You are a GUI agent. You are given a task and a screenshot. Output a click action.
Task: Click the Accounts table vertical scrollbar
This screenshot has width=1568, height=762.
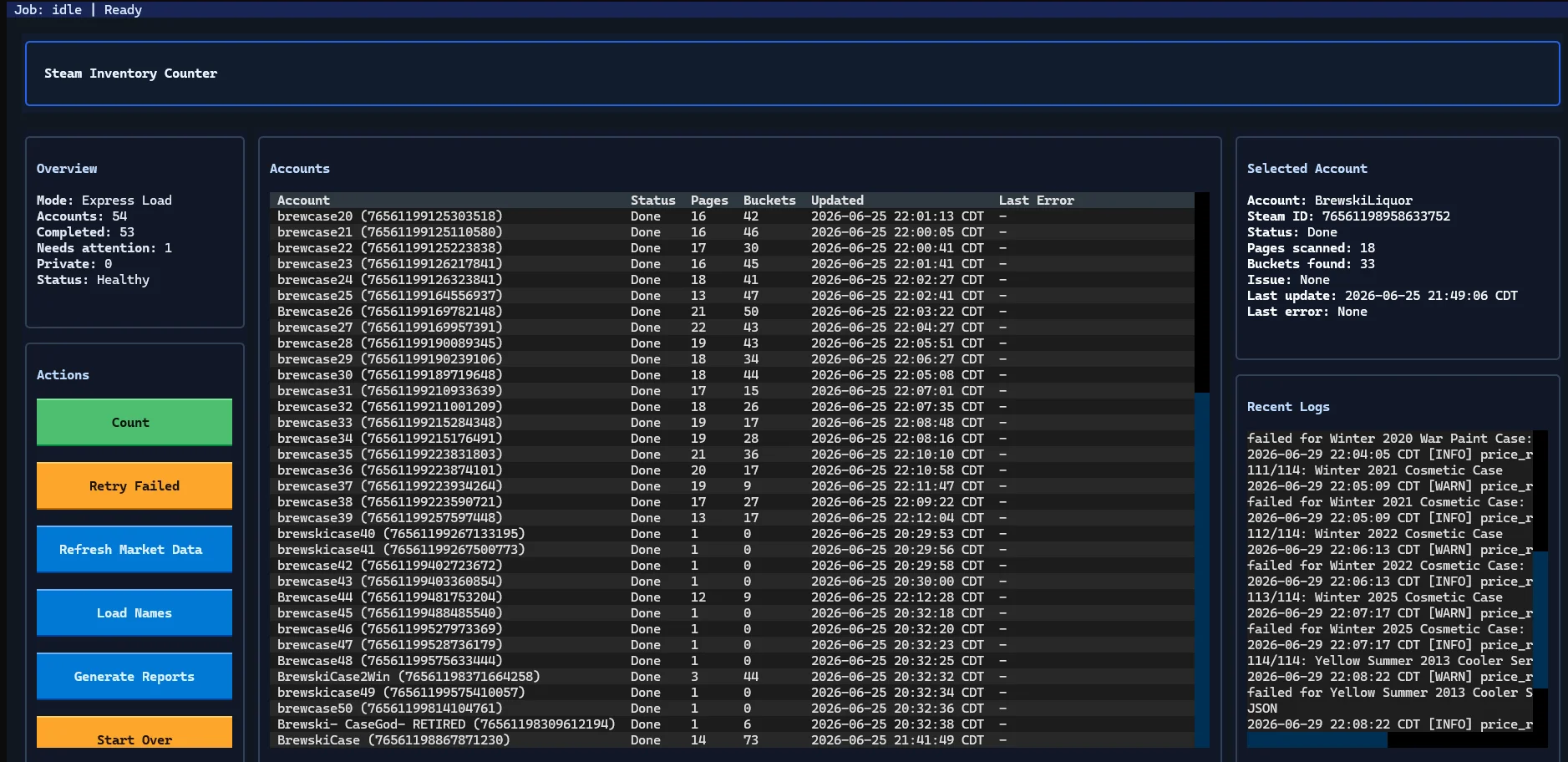coord(1202,570)
